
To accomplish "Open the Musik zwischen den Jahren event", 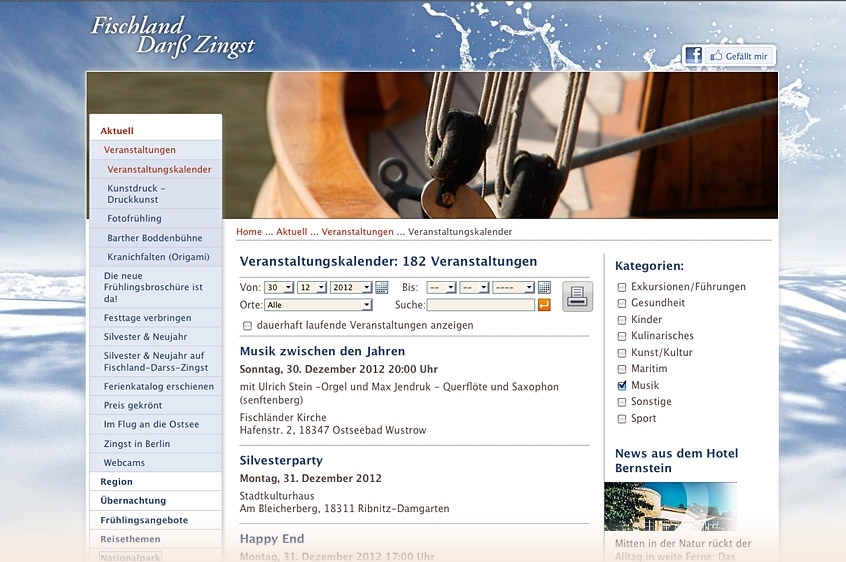I will [x=322, y=351].
